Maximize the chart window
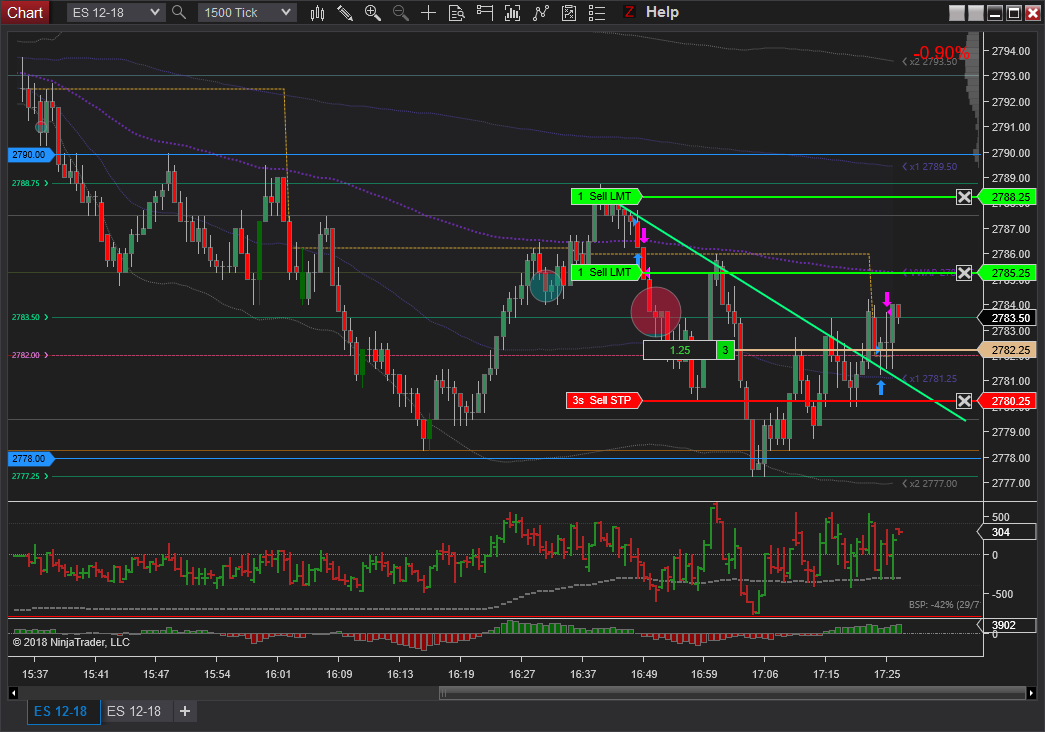This screenshot has width=1045, height=732. click(1014, 13)
